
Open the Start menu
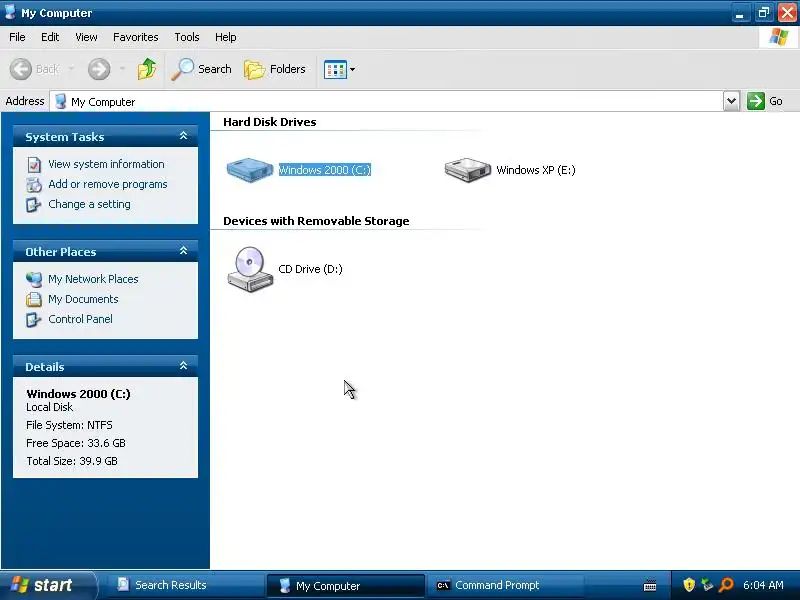[x=48, y=585]
